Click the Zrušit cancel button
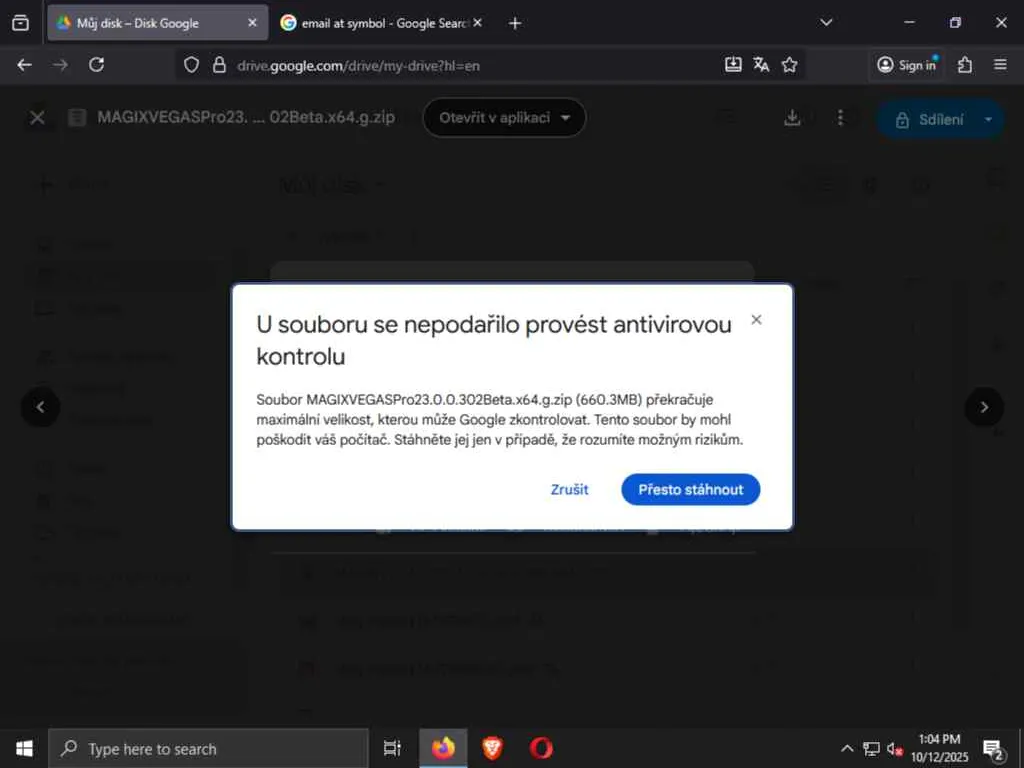This screenshot has height=768, width=1024. coord(569,489)
